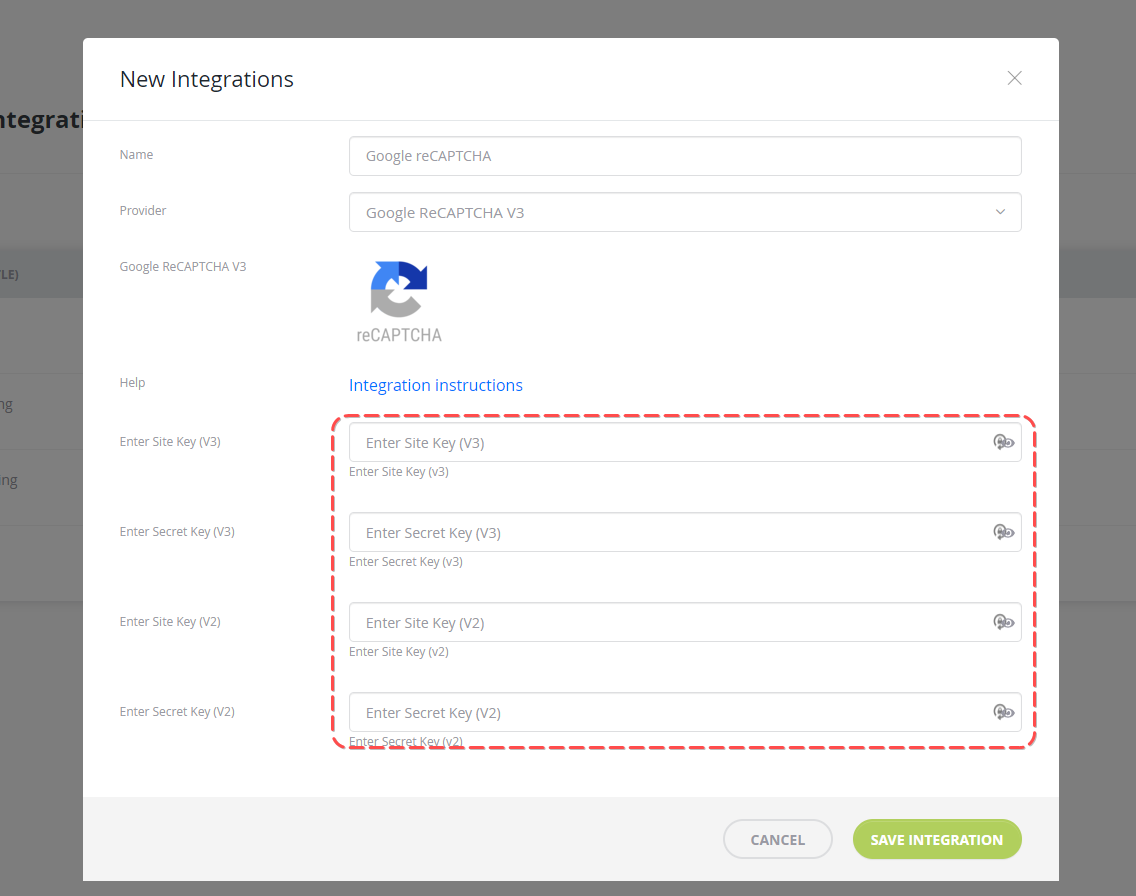Image resolution: width=1136 pixels, height=896 pixels.
Task: Click the Cancel button
Action: 777,840
